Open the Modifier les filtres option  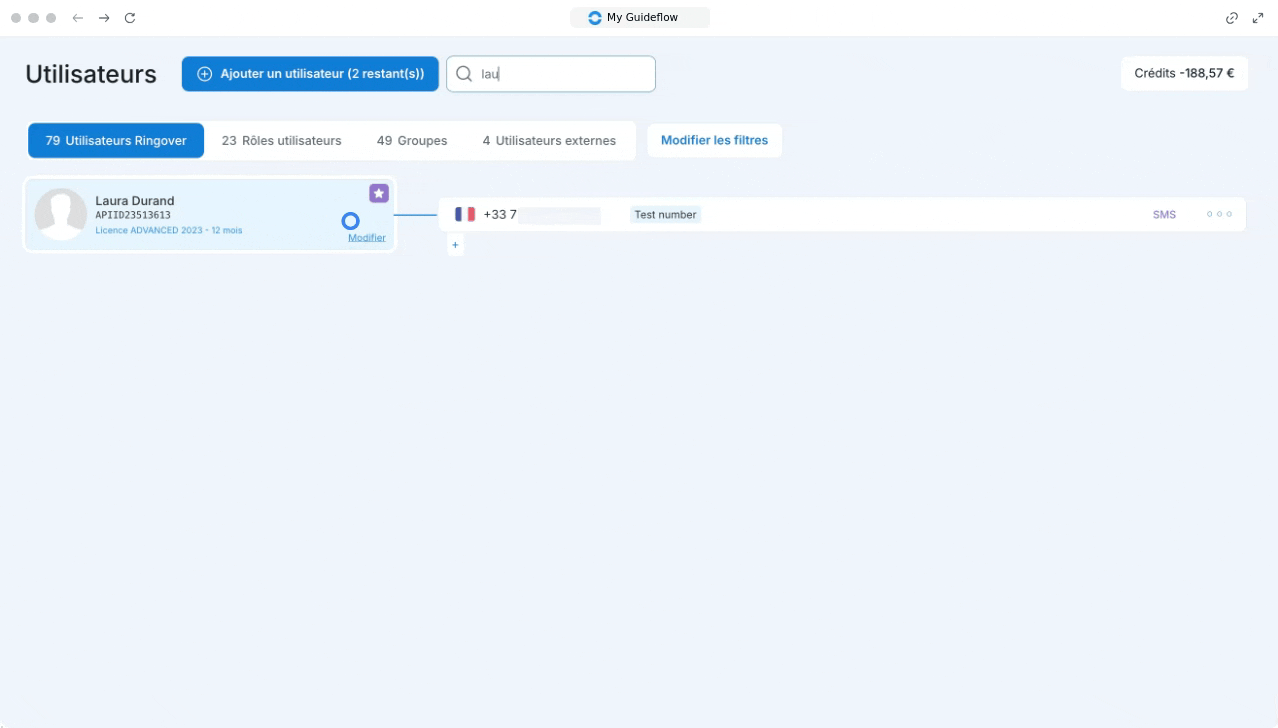coord(714,140)
